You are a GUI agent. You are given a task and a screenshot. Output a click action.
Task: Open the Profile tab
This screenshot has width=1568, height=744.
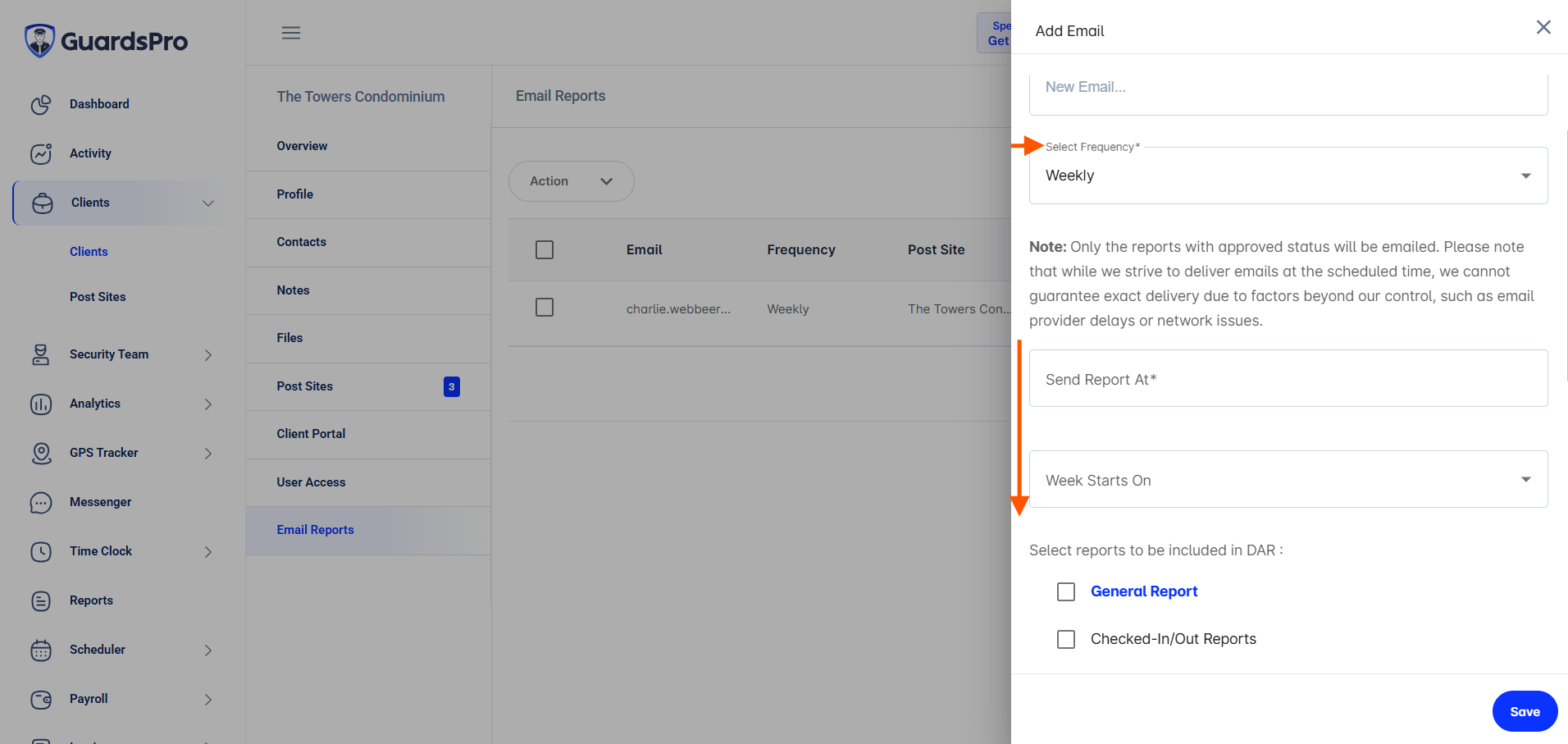[x=368, y=194]
